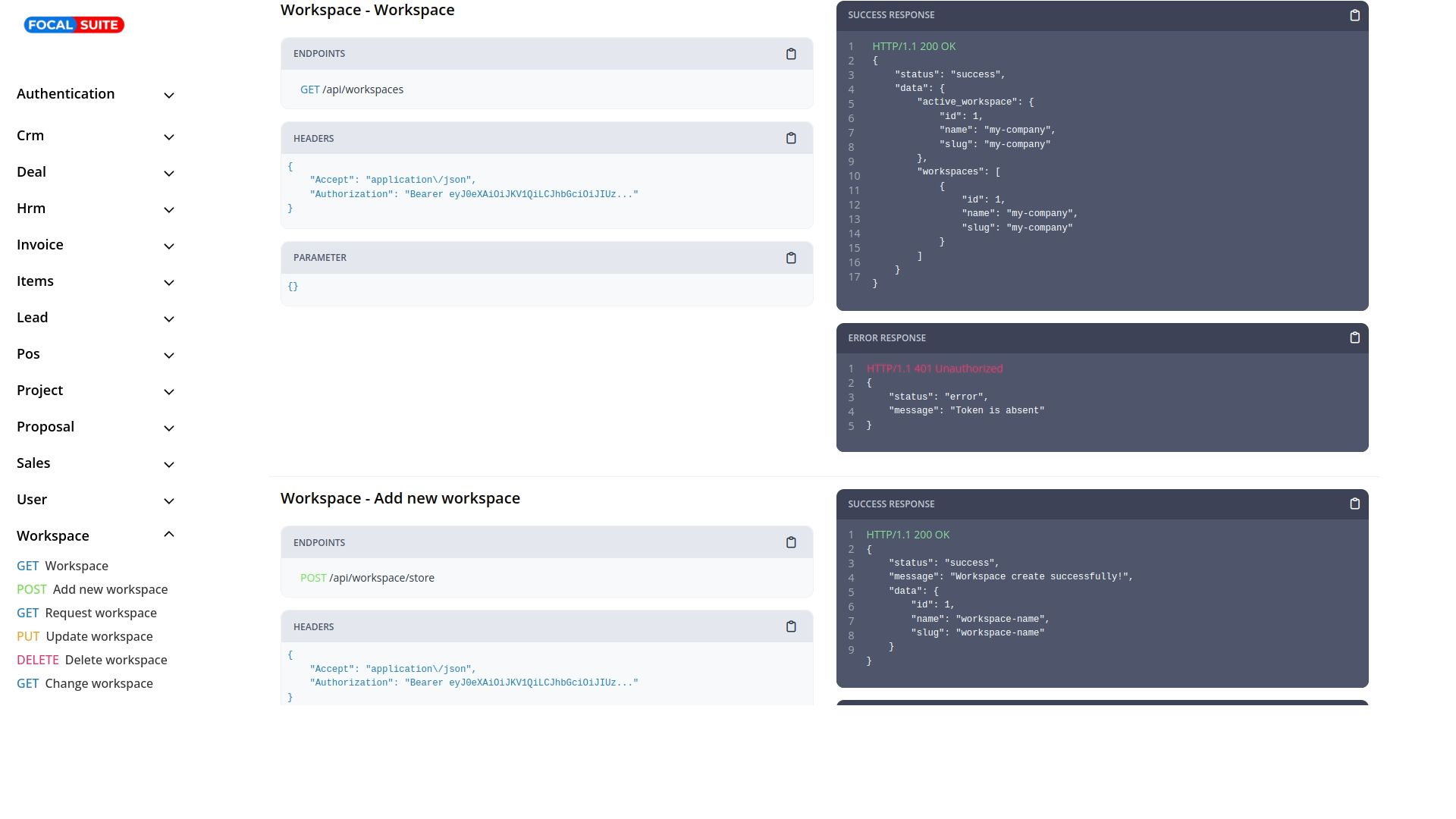Open the Hrm sidebar menu

coord(96,209)
